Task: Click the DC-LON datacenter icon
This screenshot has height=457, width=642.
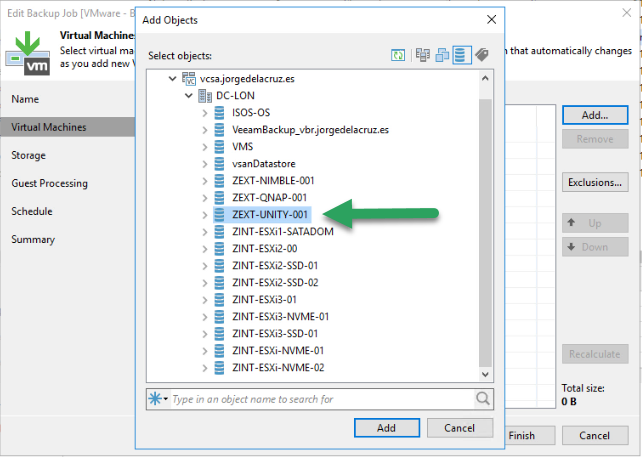Action: click(205, 96)
